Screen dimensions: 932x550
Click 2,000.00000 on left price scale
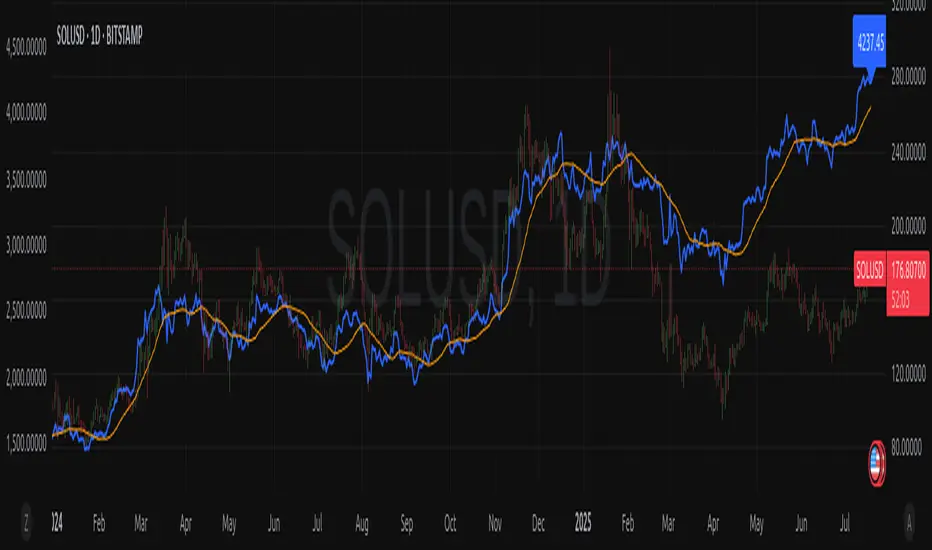point(26,377)
